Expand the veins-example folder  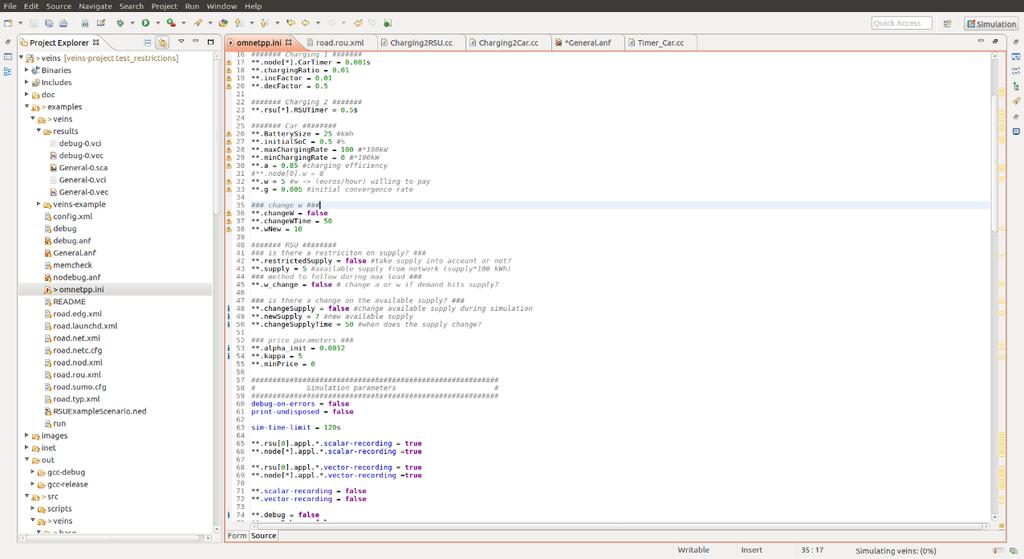[39, 204]
